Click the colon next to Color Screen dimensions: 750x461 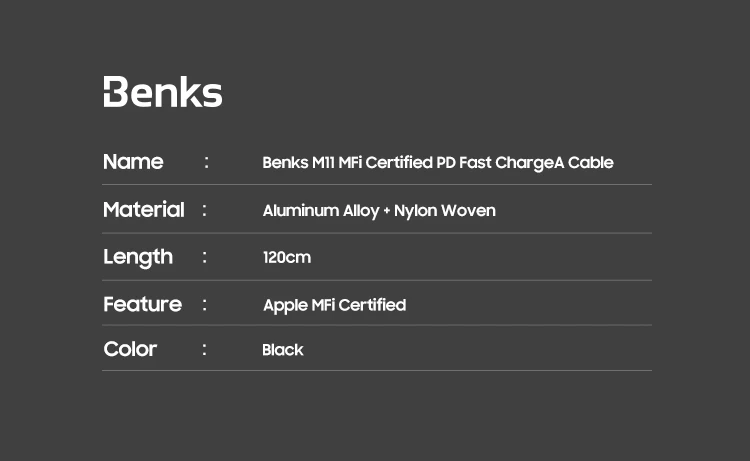[x=204, y=349]
